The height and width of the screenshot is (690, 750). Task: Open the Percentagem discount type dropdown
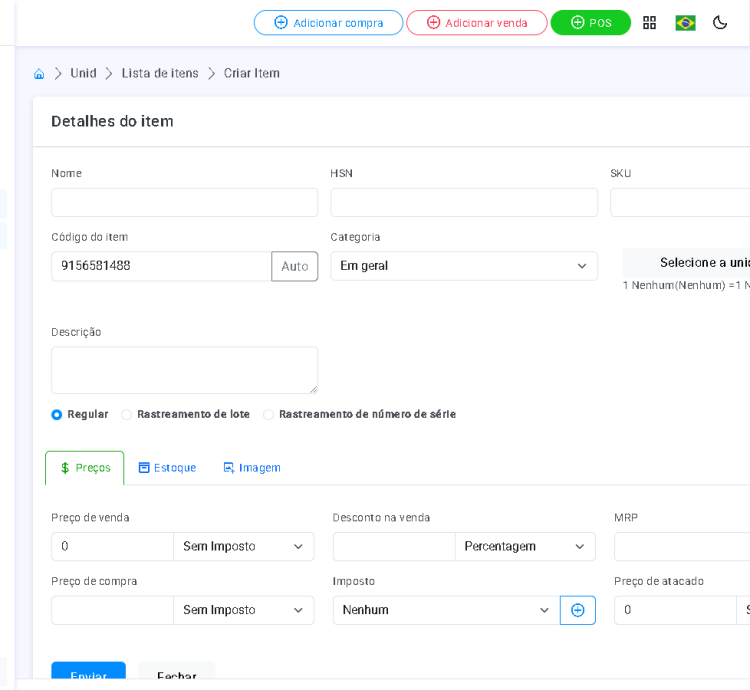(x=525, y=547)
